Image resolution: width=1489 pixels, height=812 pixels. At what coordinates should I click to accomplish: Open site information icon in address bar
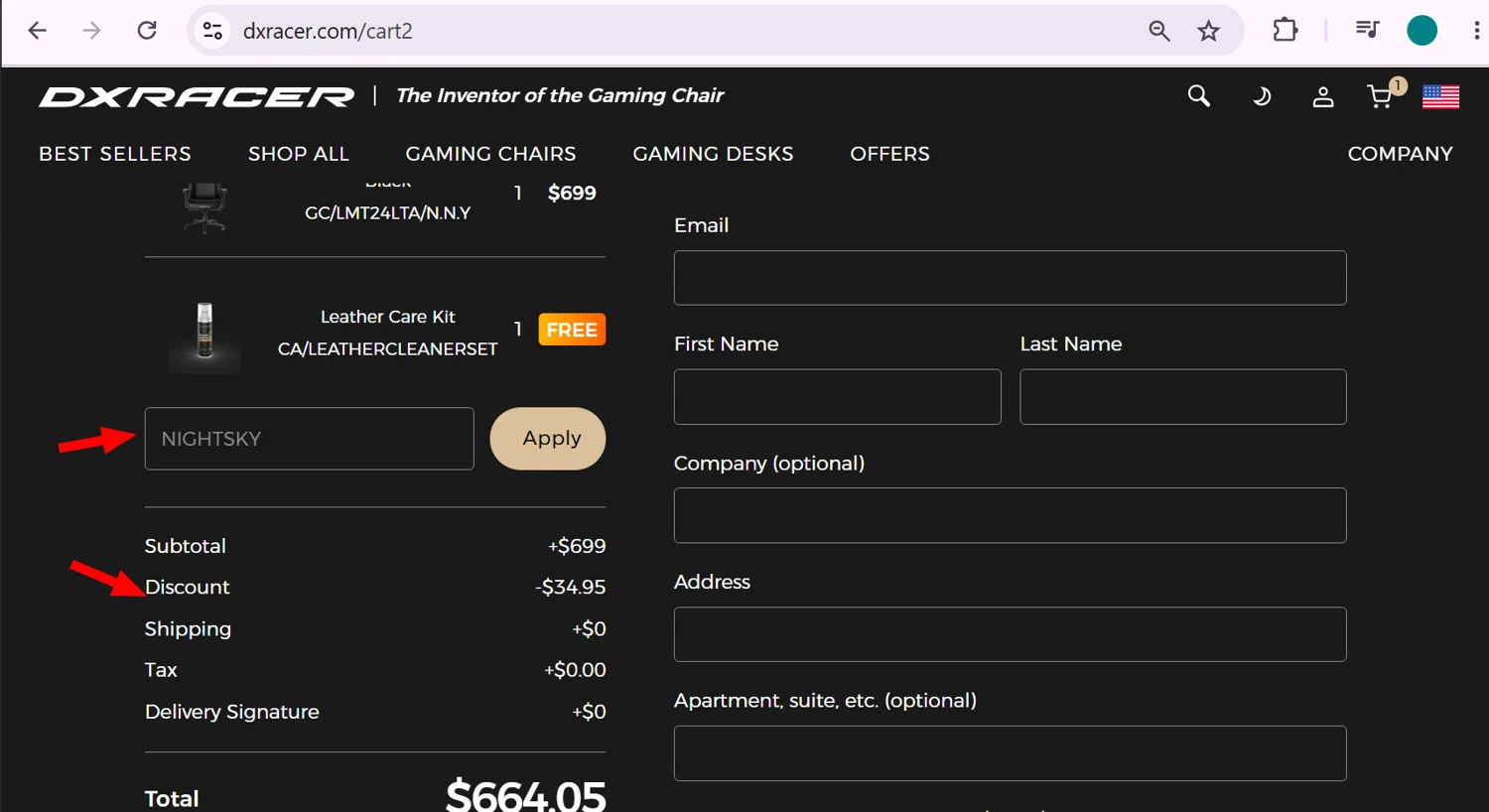[x=212, y=31]
